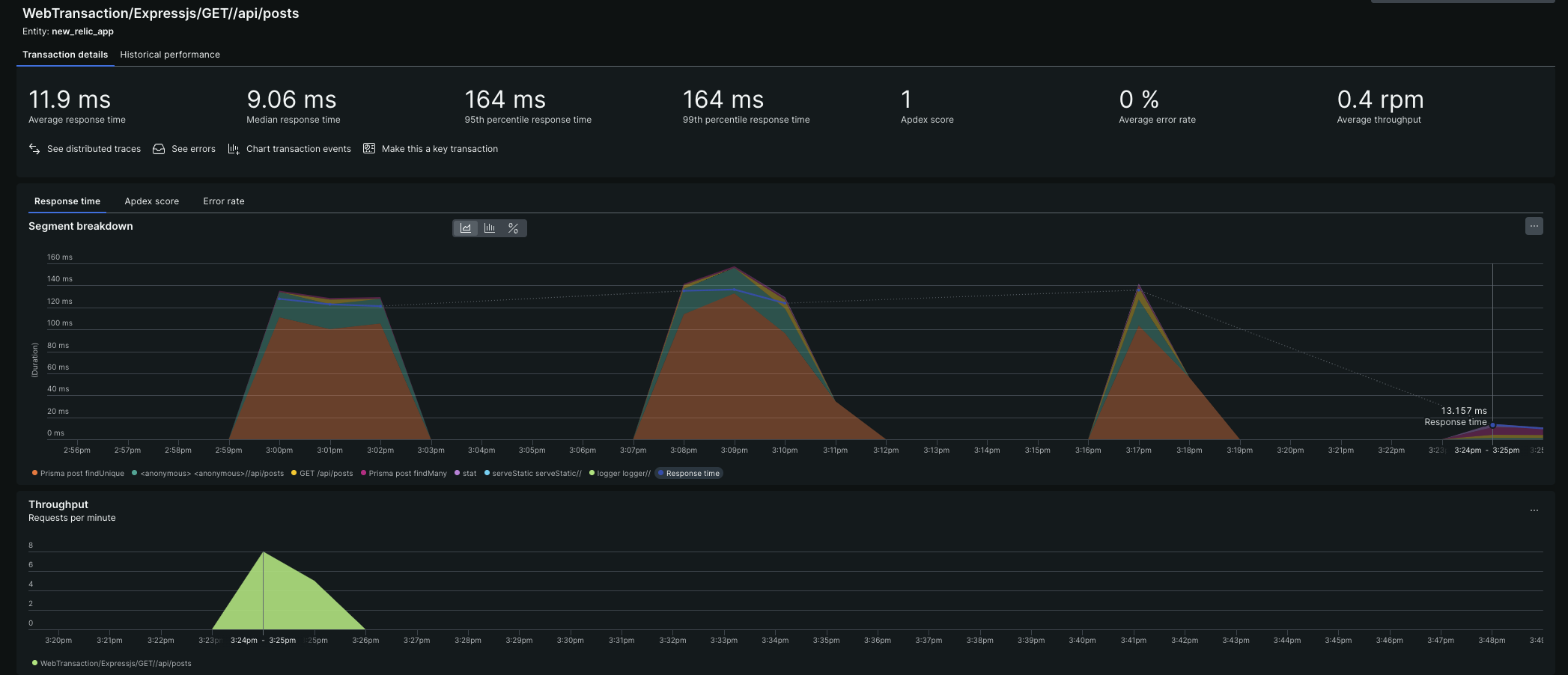Click the 13.157 ms response time data point
The width and height of the screenshot is (1568, 675).
coord(1492,425)
